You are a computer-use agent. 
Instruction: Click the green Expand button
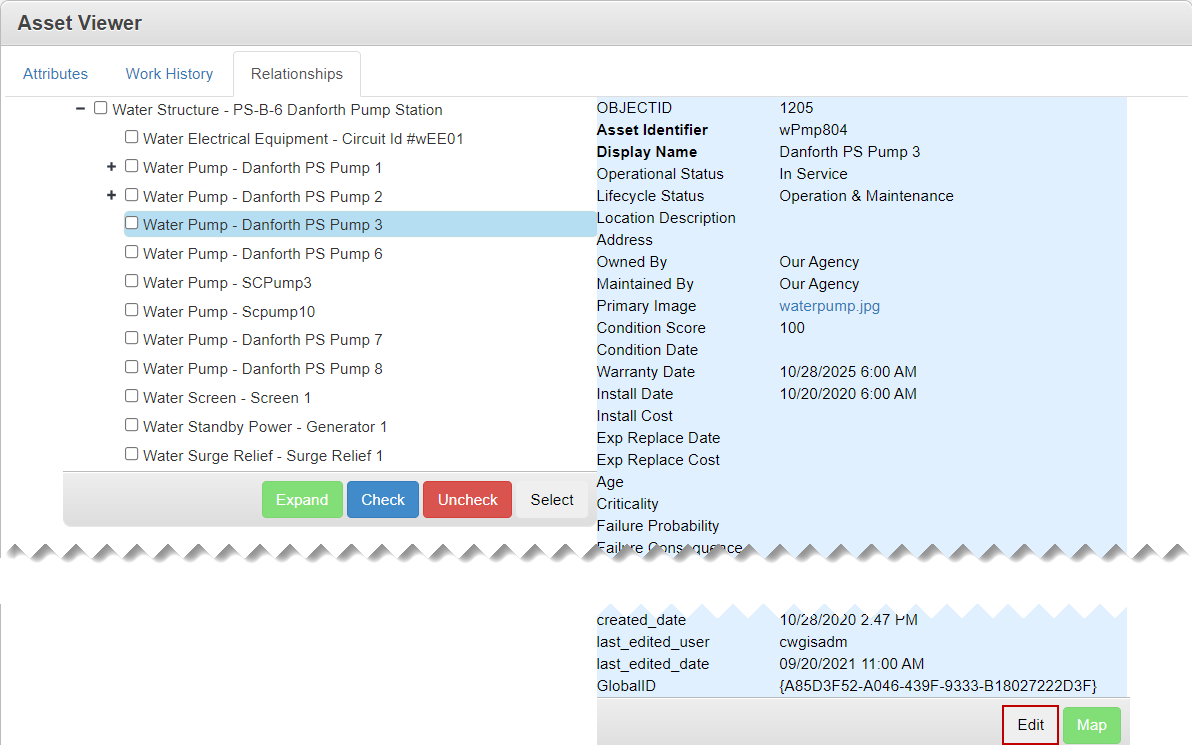(302, 500)
